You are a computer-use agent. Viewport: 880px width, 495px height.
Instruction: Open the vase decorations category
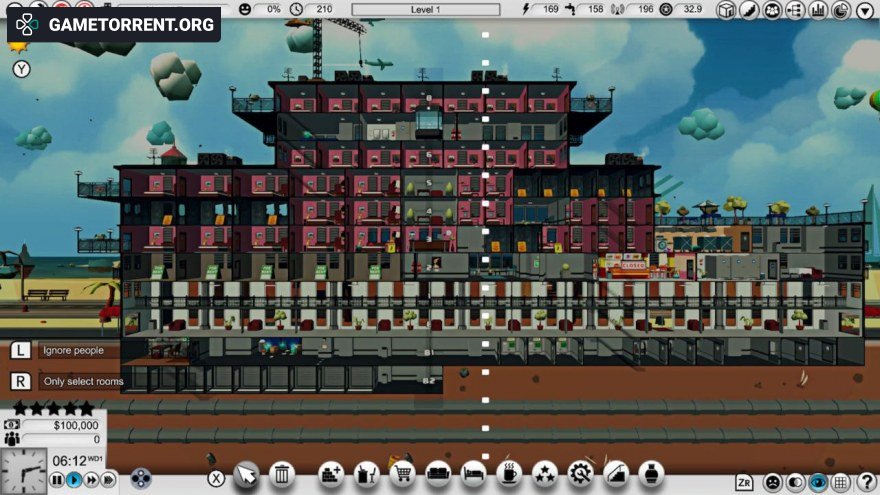tap(652, 476)
